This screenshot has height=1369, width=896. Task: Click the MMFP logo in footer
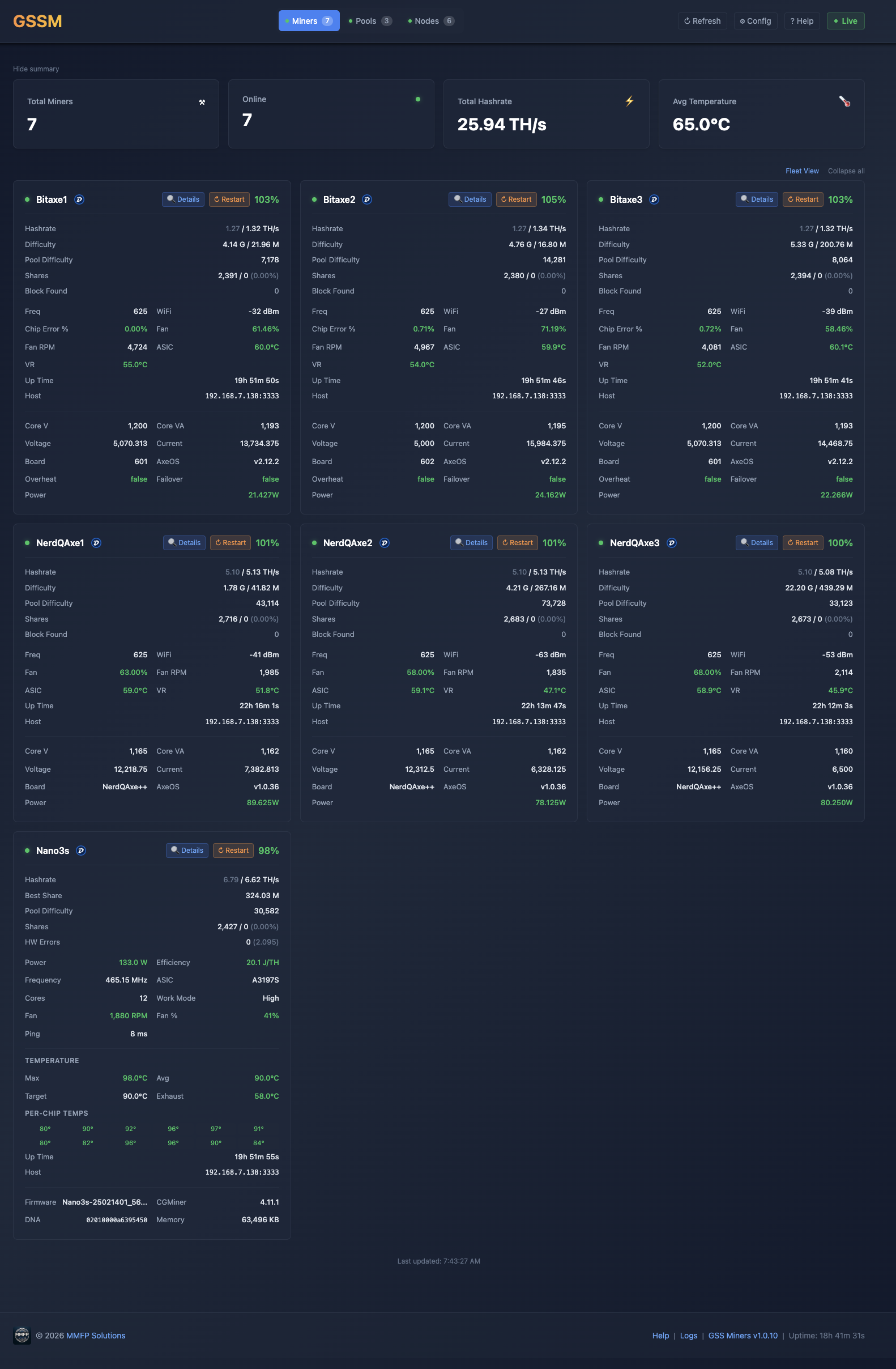point(22,1336)
